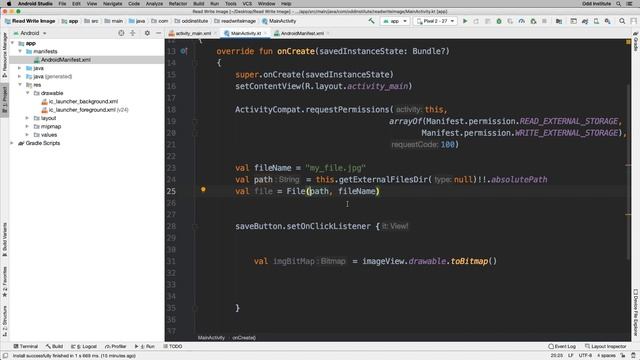
Task: Toggle the Project side tab
Action: pyautogui.click(x=4, y=100)
